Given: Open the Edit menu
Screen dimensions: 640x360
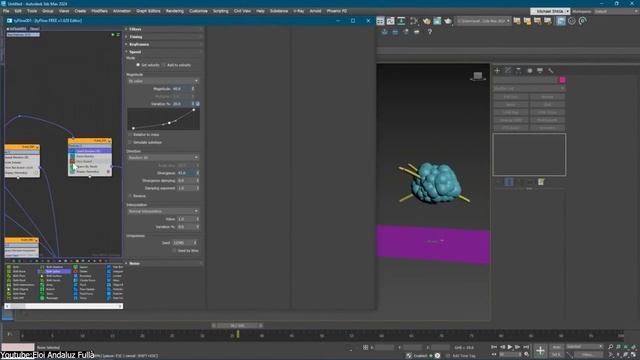Looking at the screenshot, I should point(18,11).
